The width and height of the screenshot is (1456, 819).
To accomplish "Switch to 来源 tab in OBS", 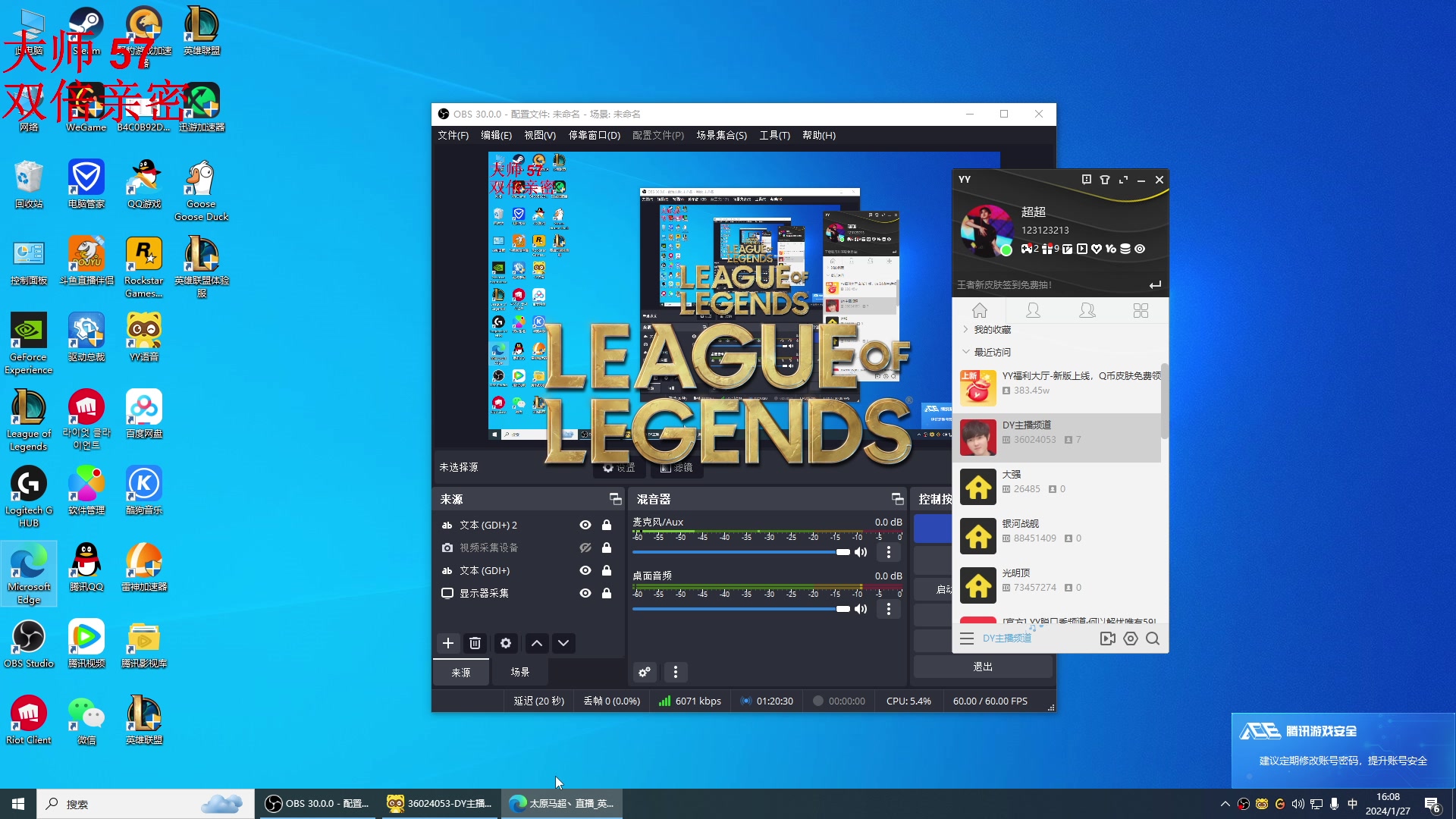I will [461, 672].
